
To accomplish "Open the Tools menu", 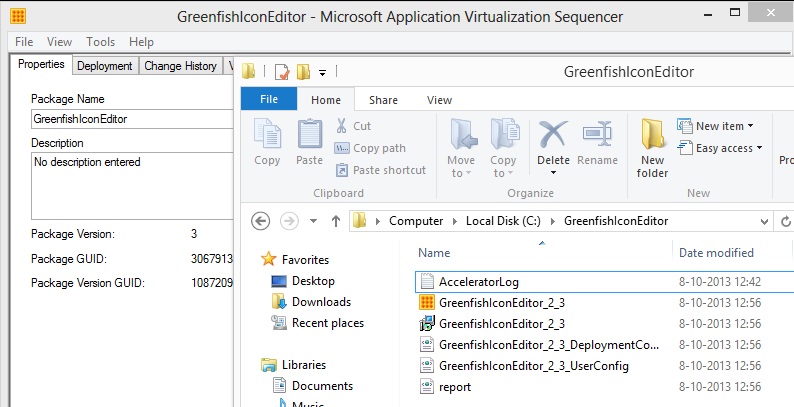I will tap(100, 42).
